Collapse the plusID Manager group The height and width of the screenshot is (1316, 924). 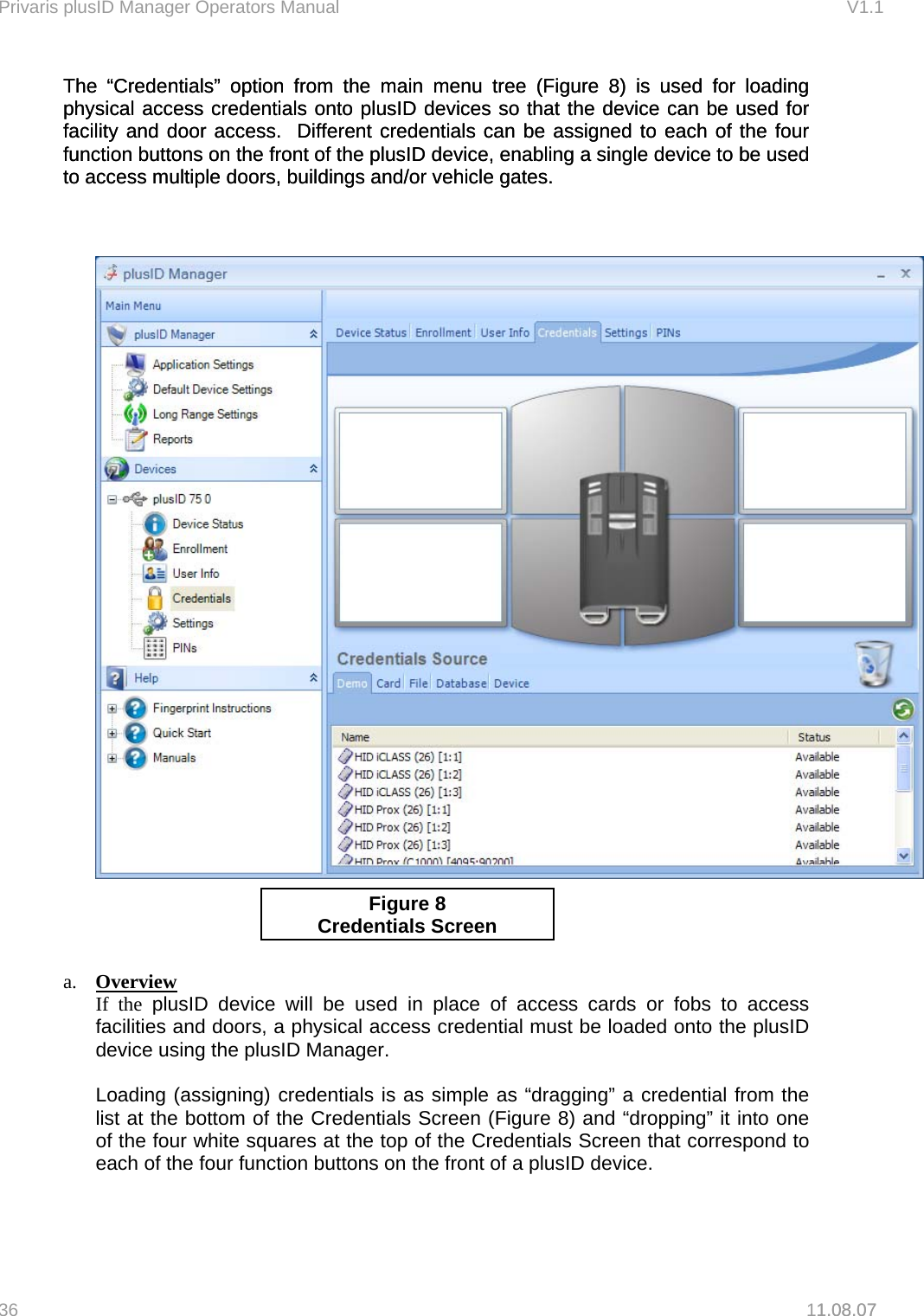[x=313, y=334]
